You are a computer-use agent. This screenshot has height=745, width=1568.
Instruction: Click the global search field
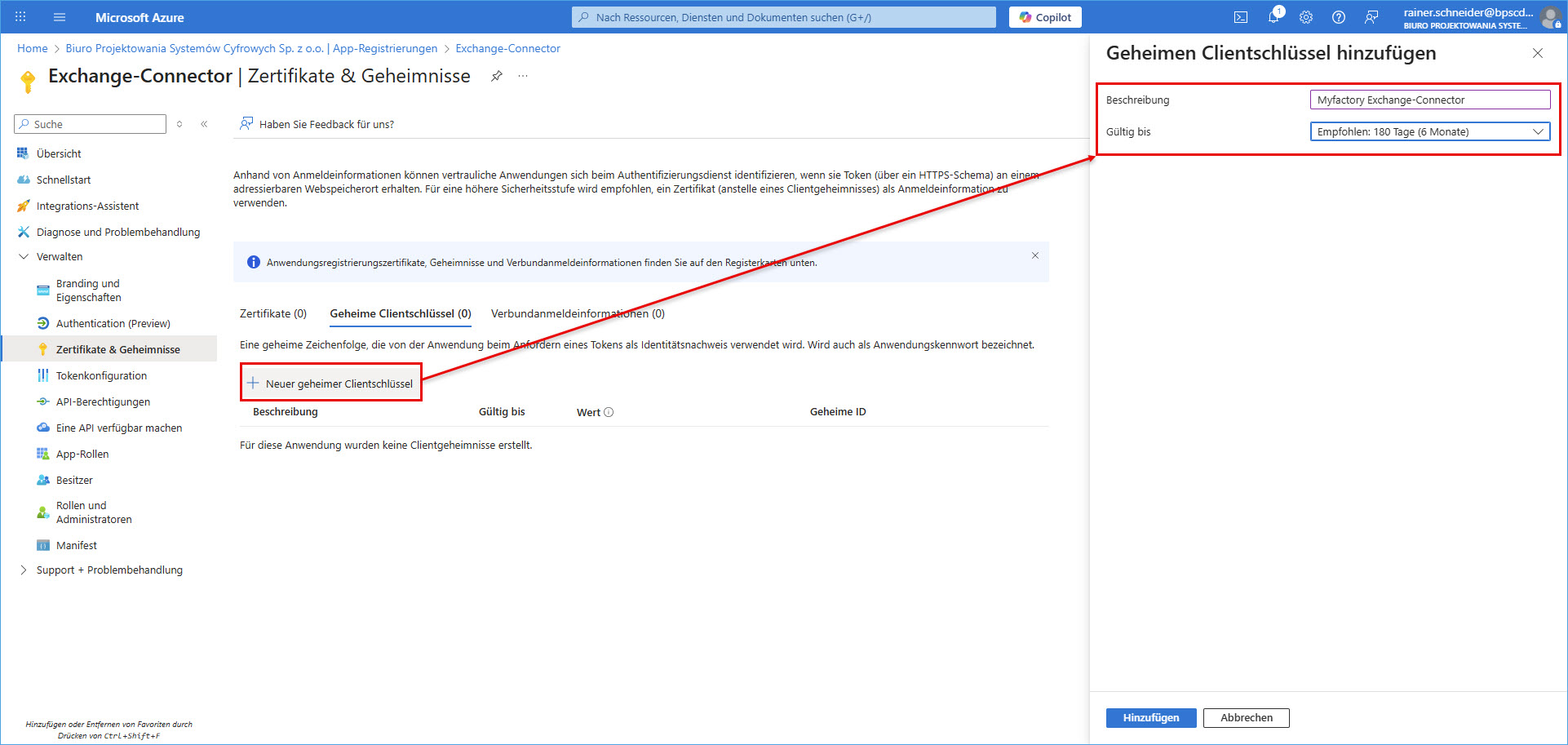tap(784, 17)
